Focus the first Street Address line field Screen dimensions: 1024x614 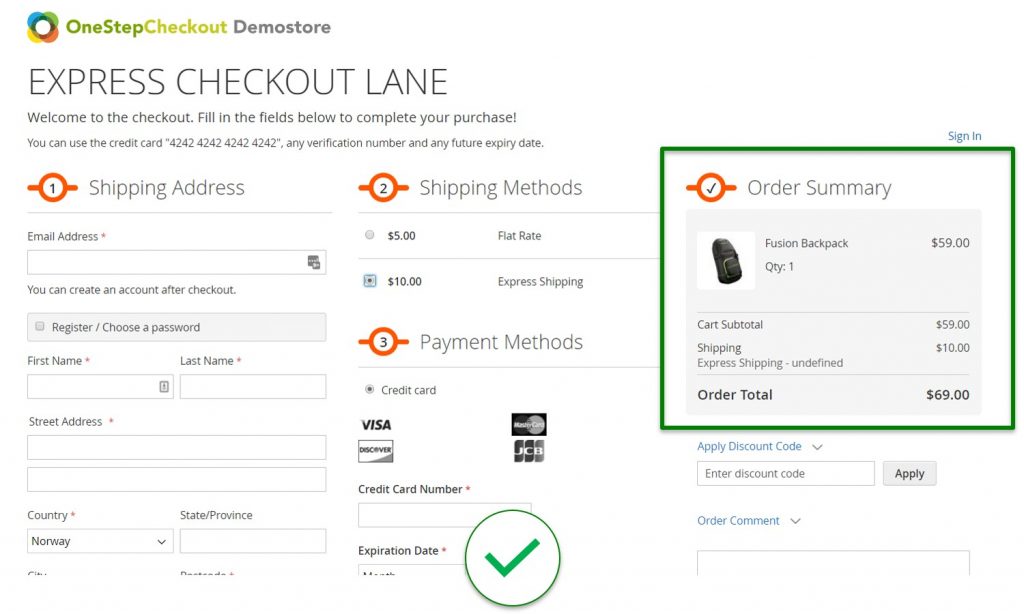176,447
